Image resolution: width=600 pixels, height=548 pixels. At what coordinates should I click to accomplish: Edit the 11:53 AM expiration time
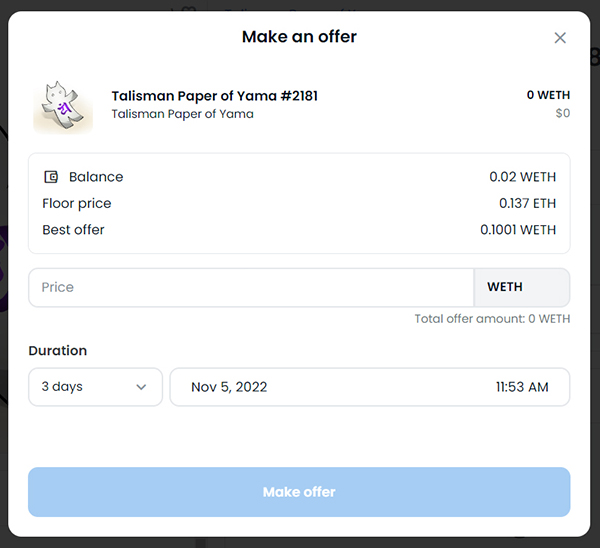coord(522,387)
